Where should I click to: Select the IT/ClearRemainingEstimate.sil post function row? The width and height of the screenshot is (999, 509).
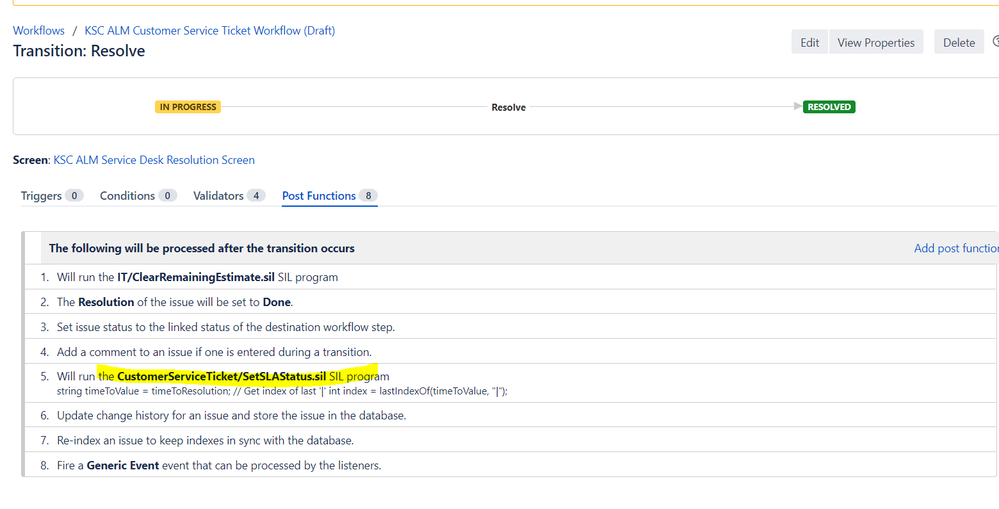click(510, 277)
